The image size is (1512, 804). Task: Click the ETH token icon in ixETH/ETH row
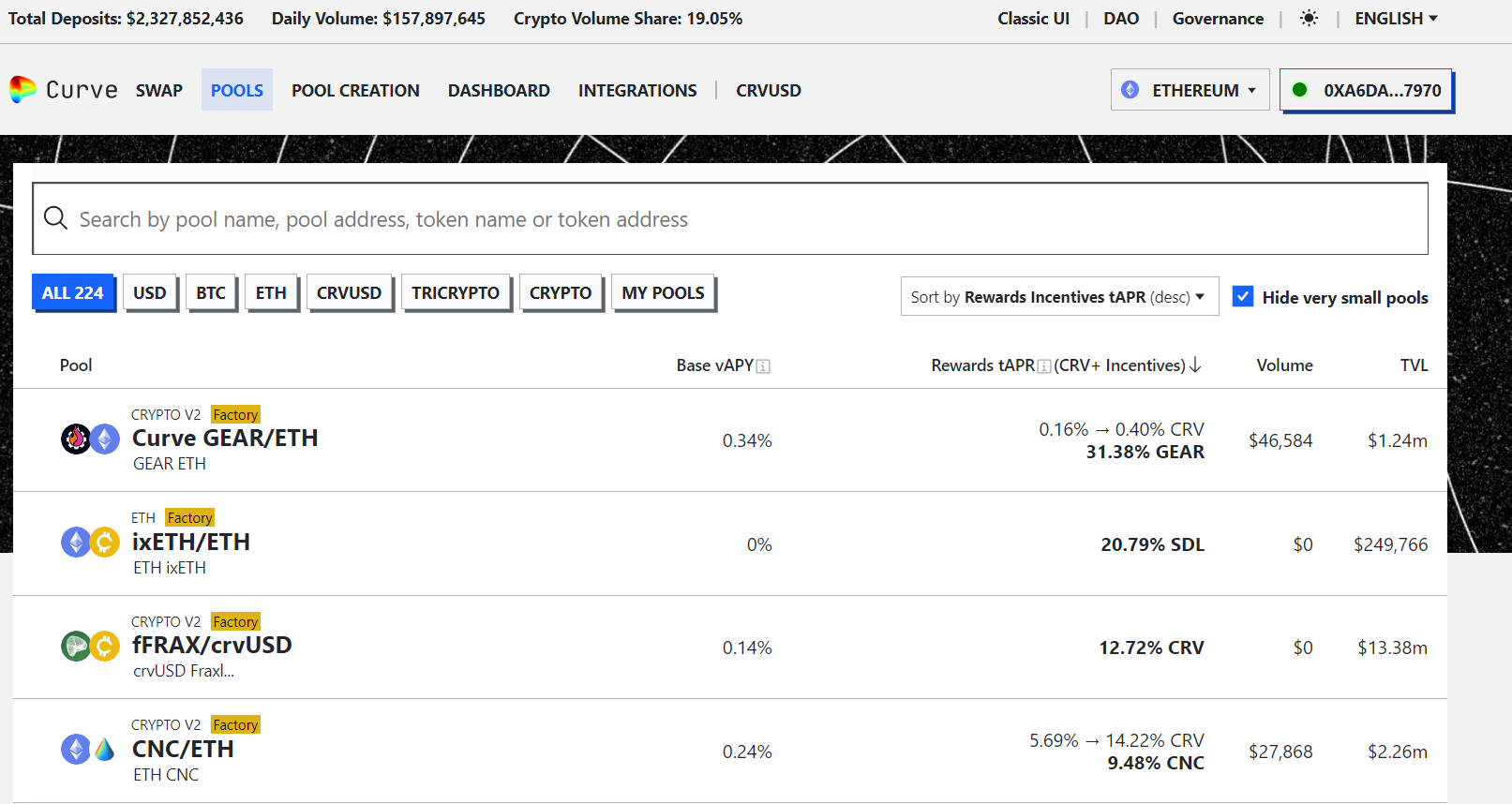[76, 542]
